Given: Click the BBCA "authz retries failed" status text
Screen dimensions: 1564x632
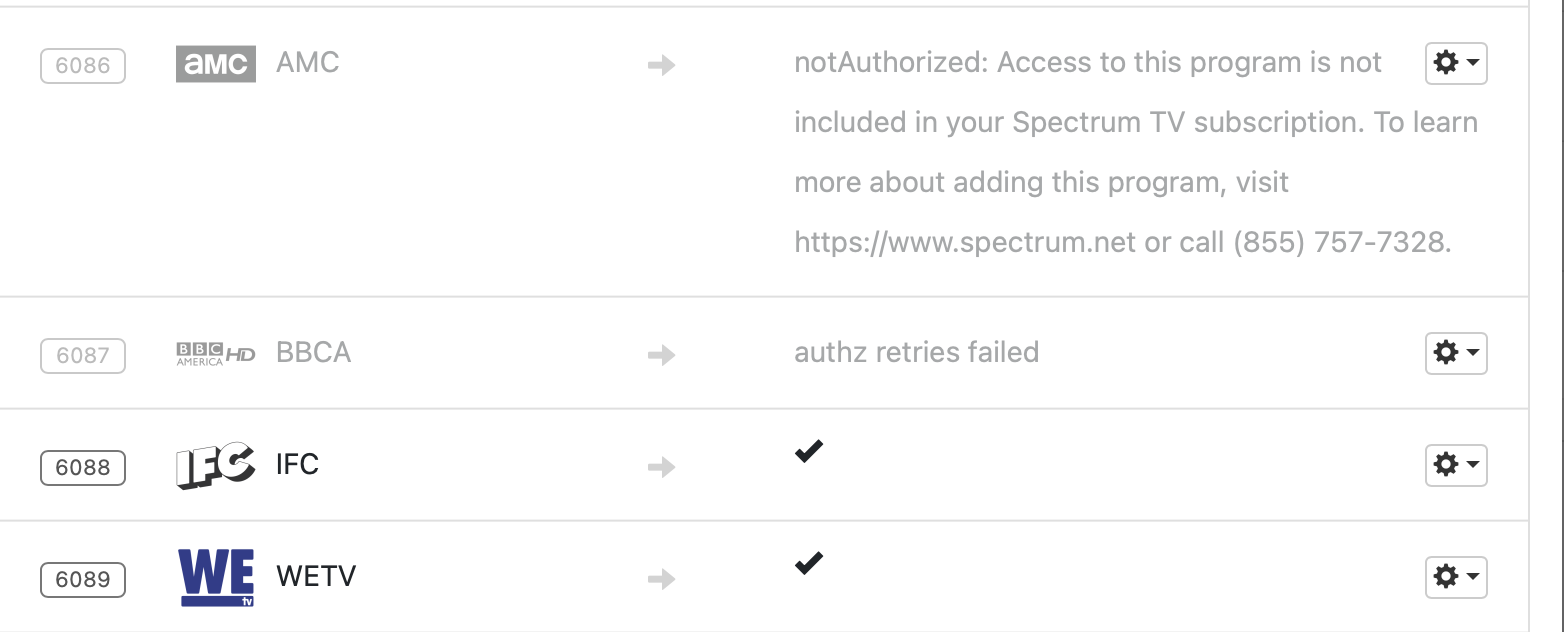Looking at the screenshot, I should tap(916, 352).
